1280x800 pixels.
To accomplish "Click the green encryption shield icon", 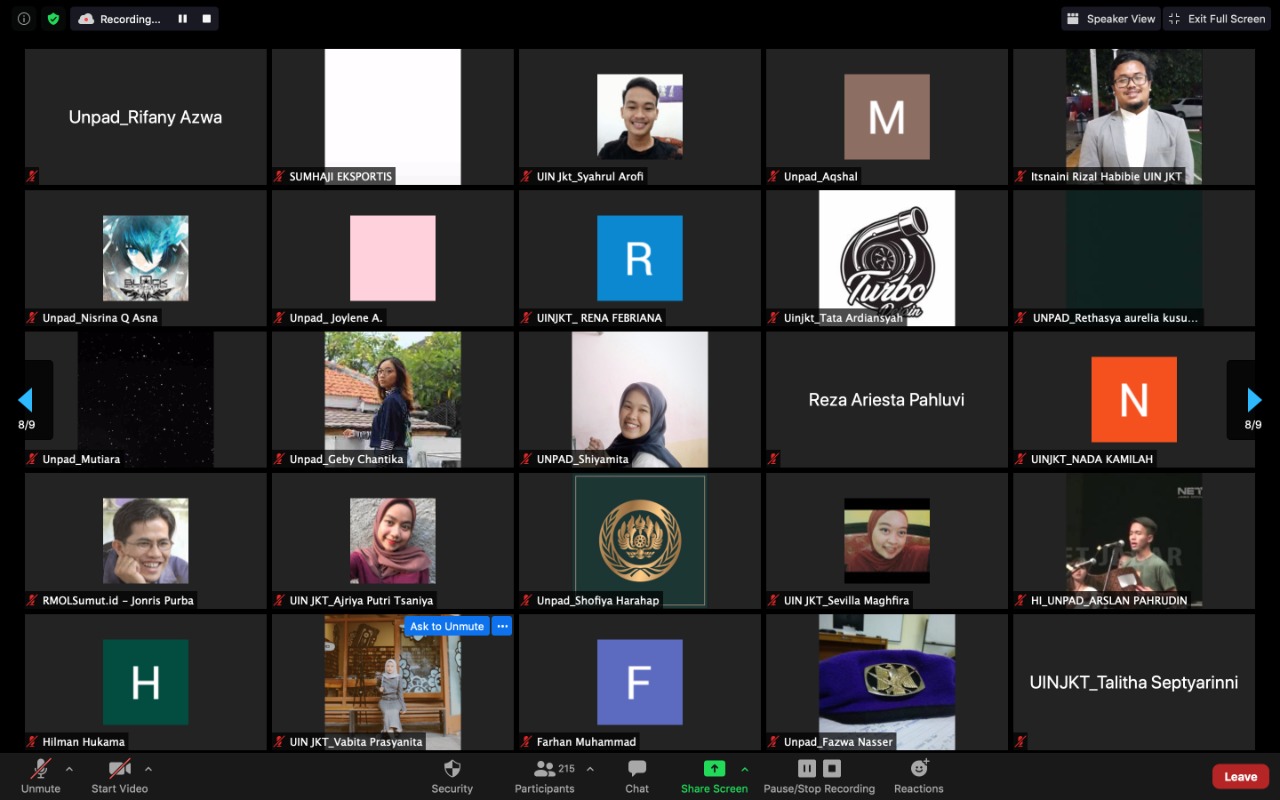I will (x=53, y=19).
